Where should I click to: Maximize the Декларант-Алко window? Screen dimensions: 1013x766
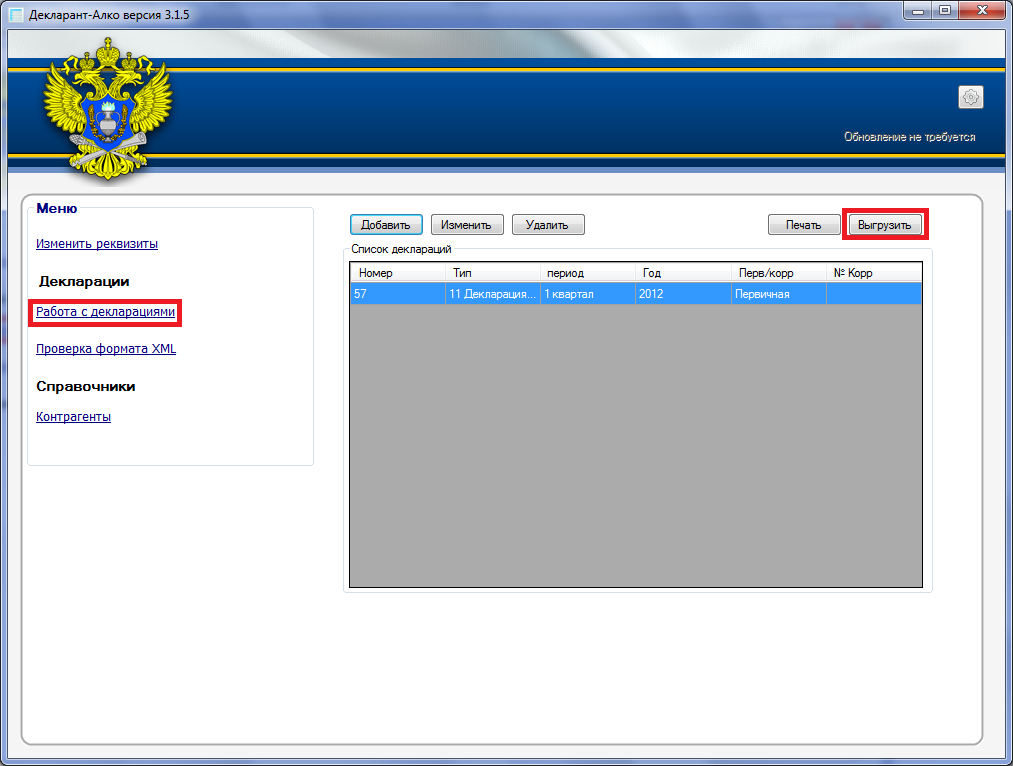[945, 12]
